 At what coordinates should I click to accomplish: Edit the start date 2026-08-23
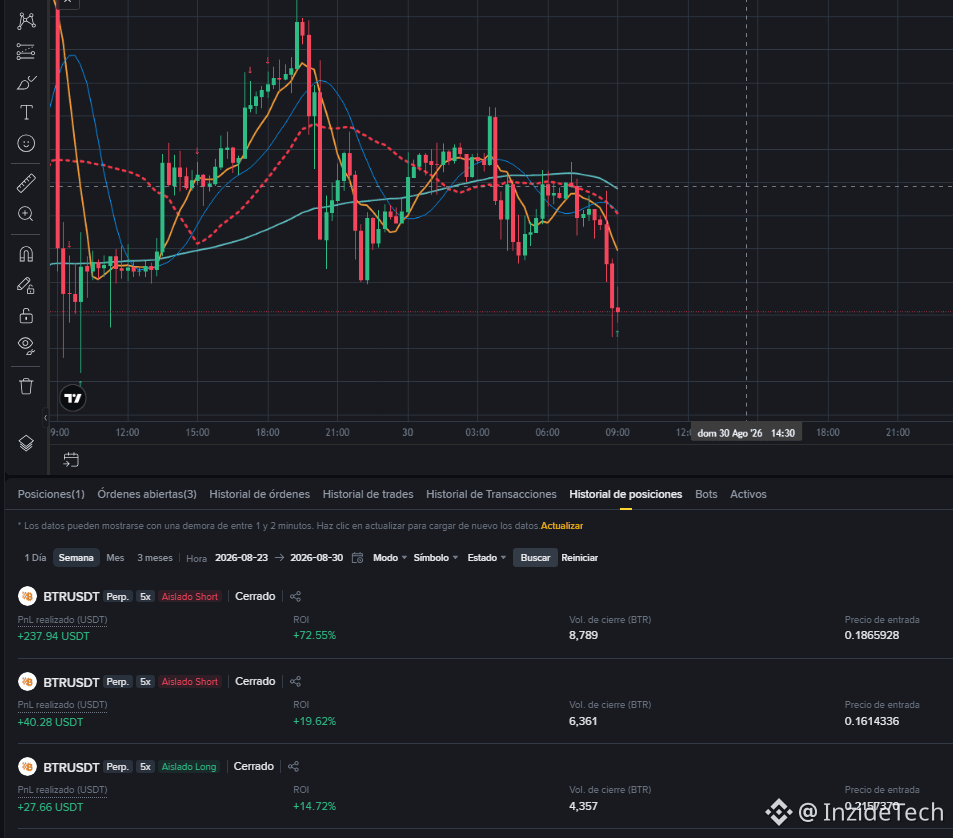(241, 557)
